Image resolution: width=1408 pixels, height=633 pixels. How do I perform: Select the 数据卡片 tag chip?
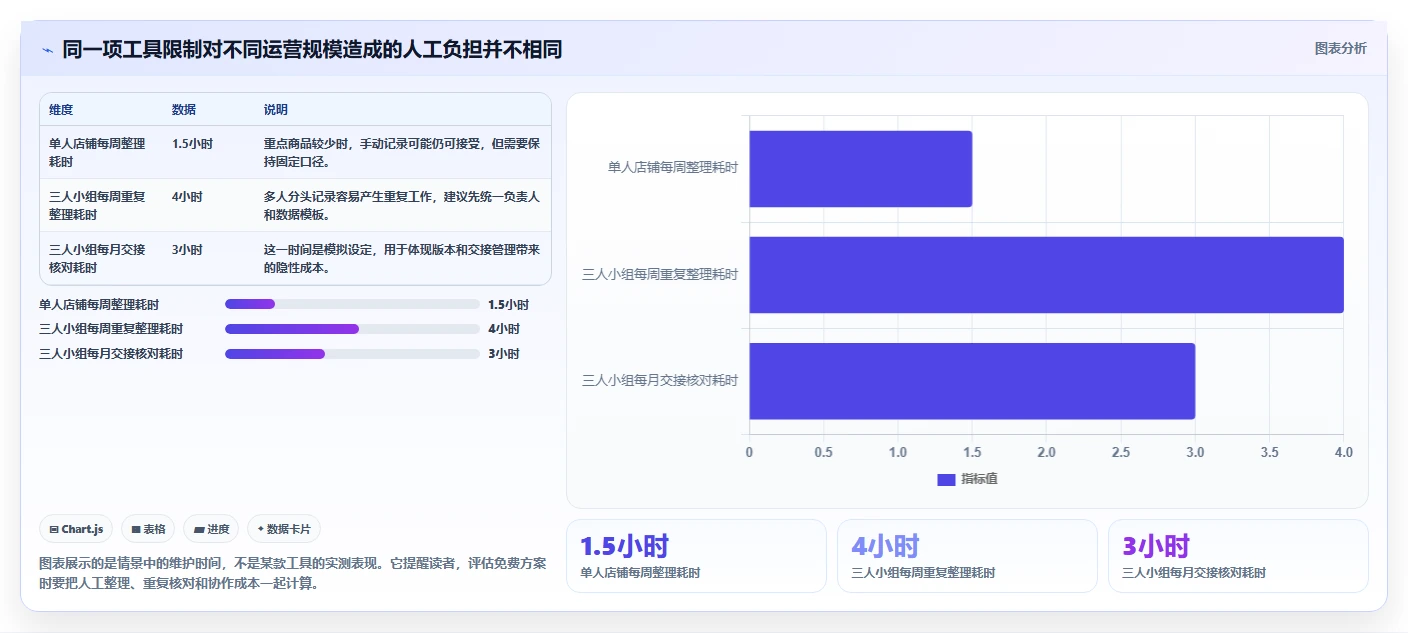tap(284, 529)
